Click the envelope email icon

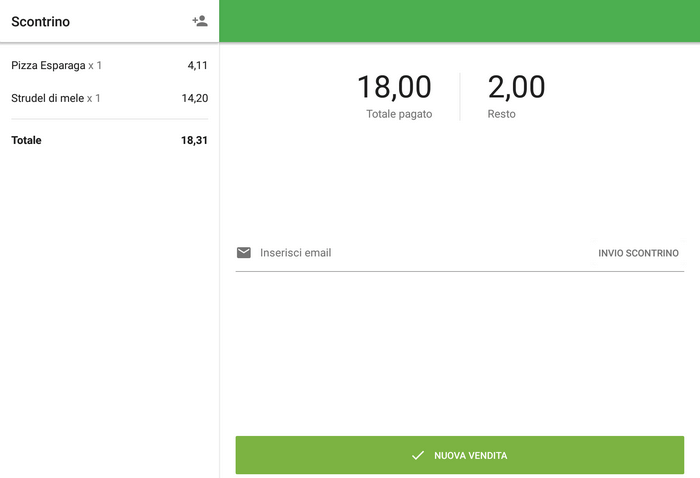point(244,253)
